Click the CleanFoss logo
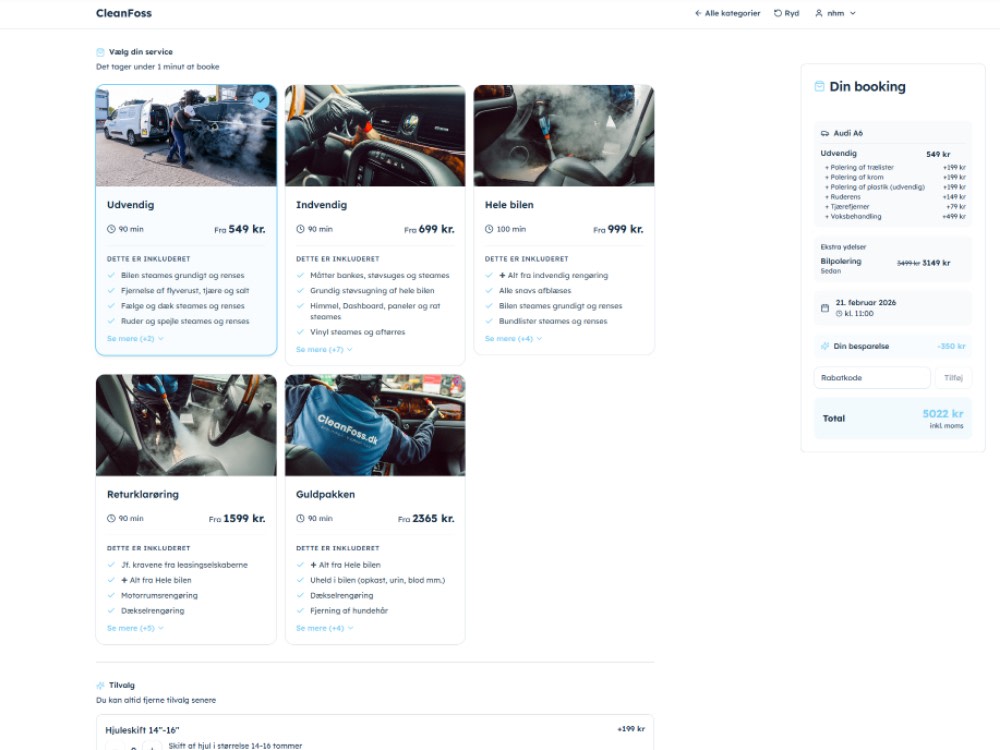The image size is (1000, 750). coord(124,13)
